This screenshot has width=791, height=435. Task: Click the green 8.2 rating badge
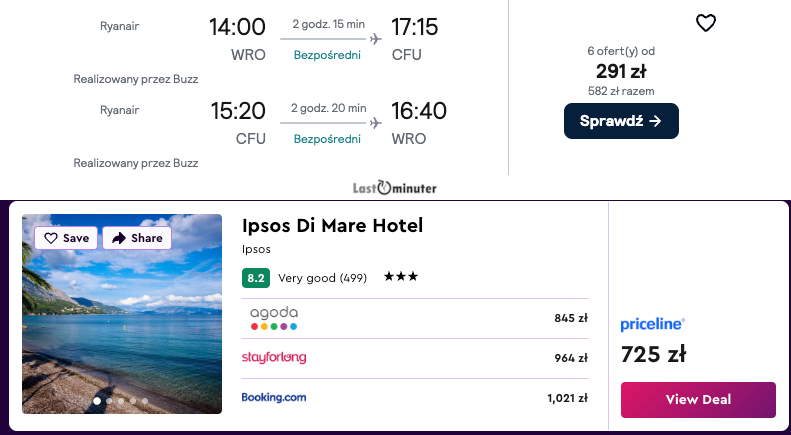pos(256,277)
